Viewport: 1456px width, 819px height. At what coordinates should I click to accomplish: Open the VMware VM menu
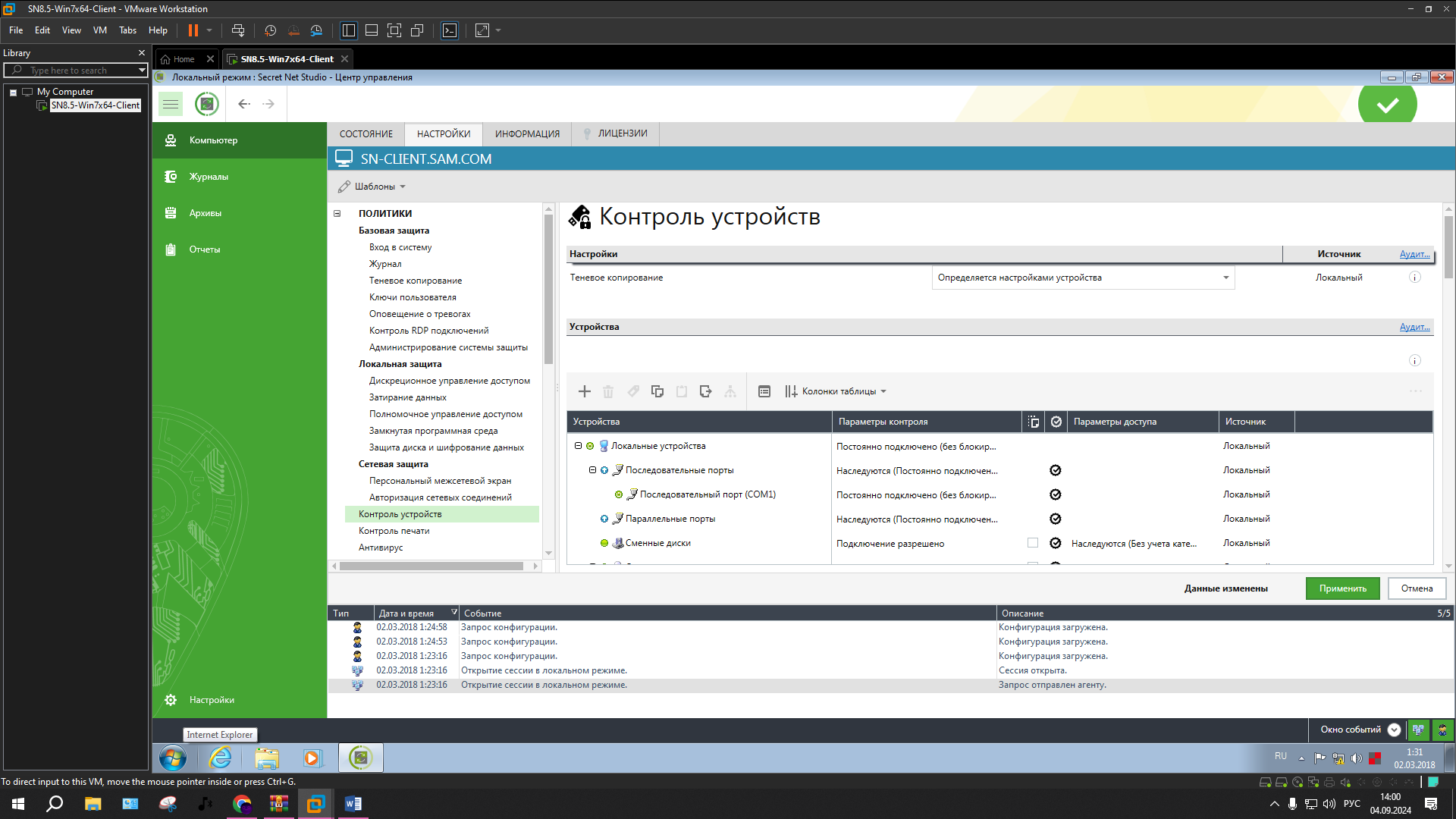tap(100, 30)
